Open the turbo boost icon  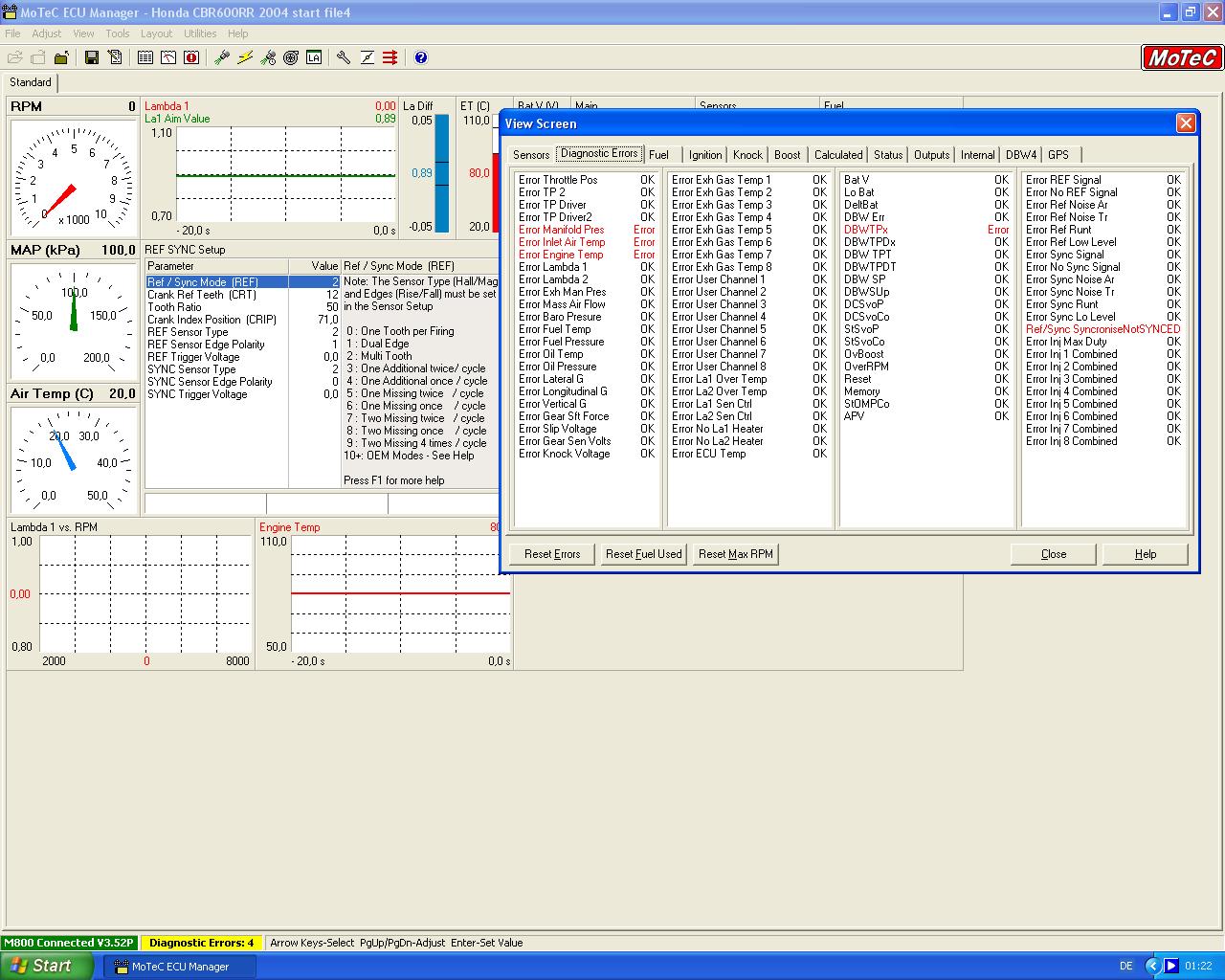291,57
